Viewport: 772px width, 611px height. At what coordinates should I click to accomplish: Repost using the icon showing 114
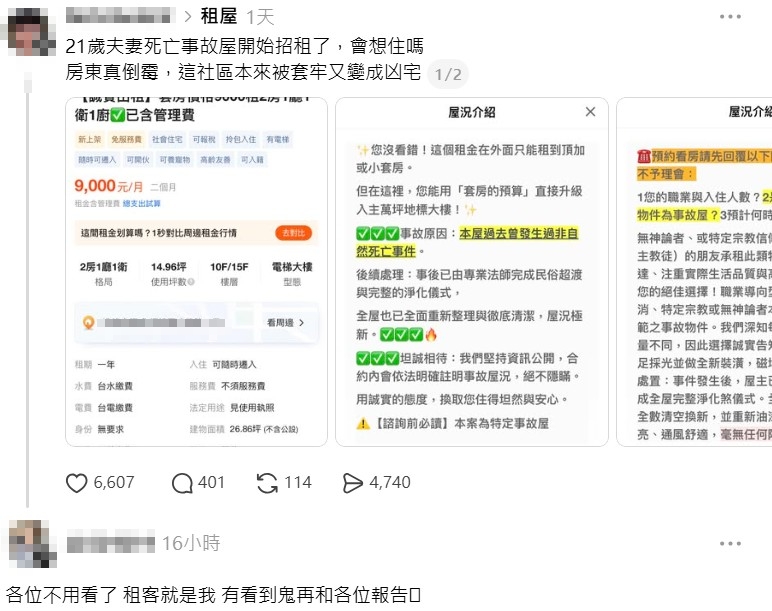pos(267,483)
